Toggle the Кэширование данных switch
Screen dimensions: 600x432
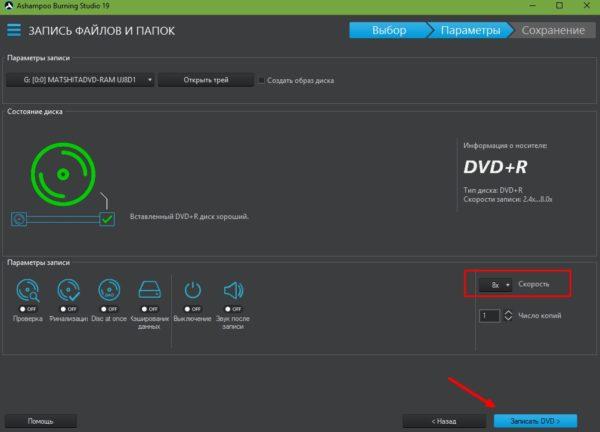[x=150, y=309]
